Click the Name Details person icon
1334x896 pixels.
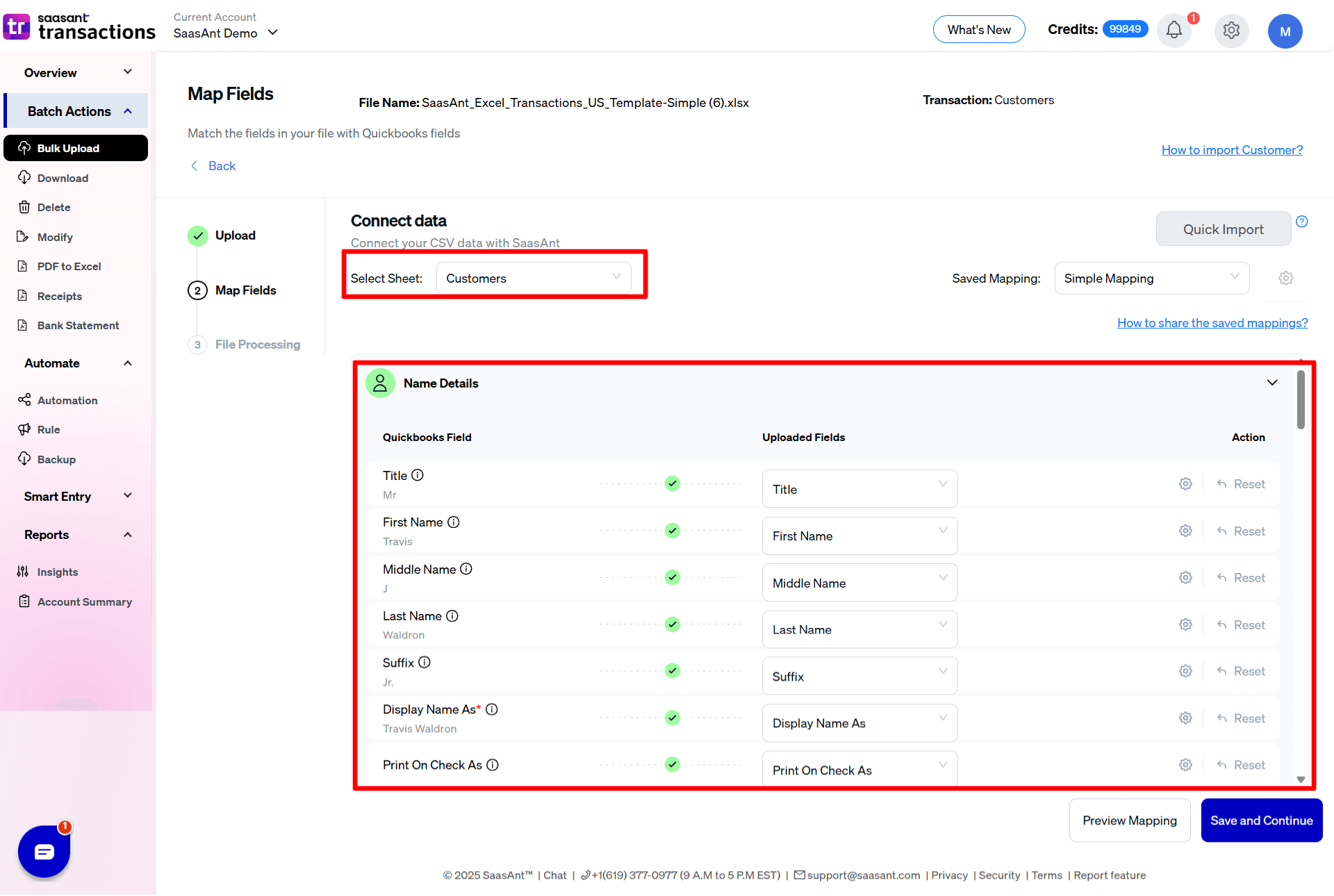[x=380, y=383]
